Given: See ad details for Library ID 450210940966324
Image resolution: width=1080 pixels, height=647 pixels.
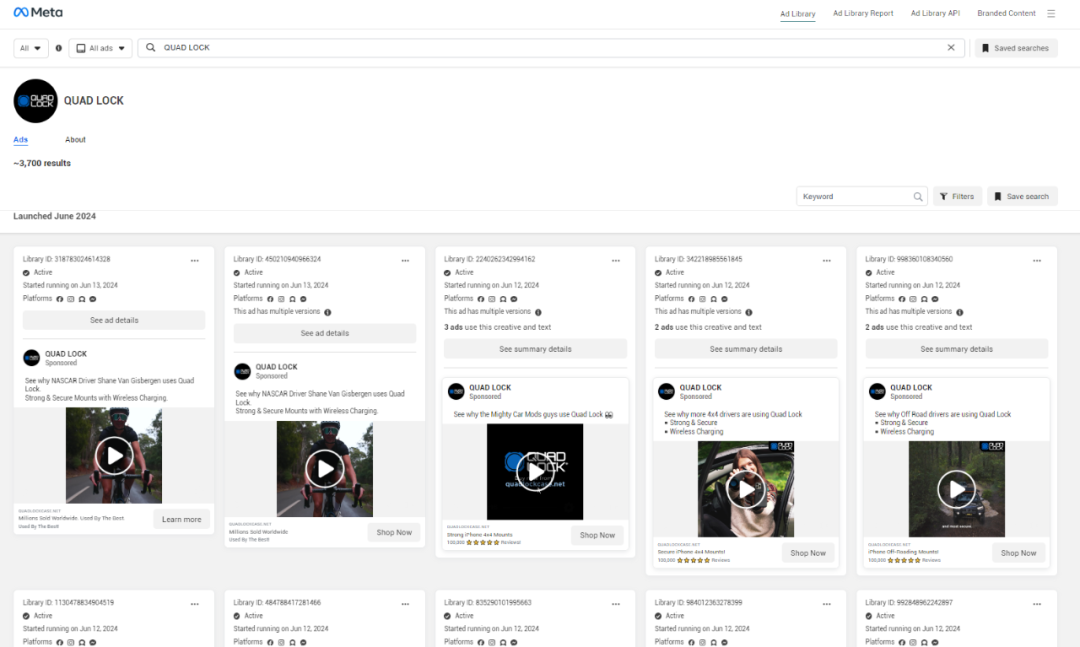Looking at the screenshot, I should click(x=324, y=333).
